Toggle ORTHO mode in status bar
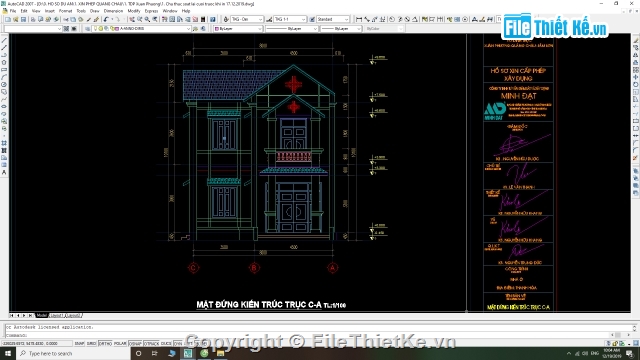The height and width of the screenshot is (360, 640). [x=105, y=344]
